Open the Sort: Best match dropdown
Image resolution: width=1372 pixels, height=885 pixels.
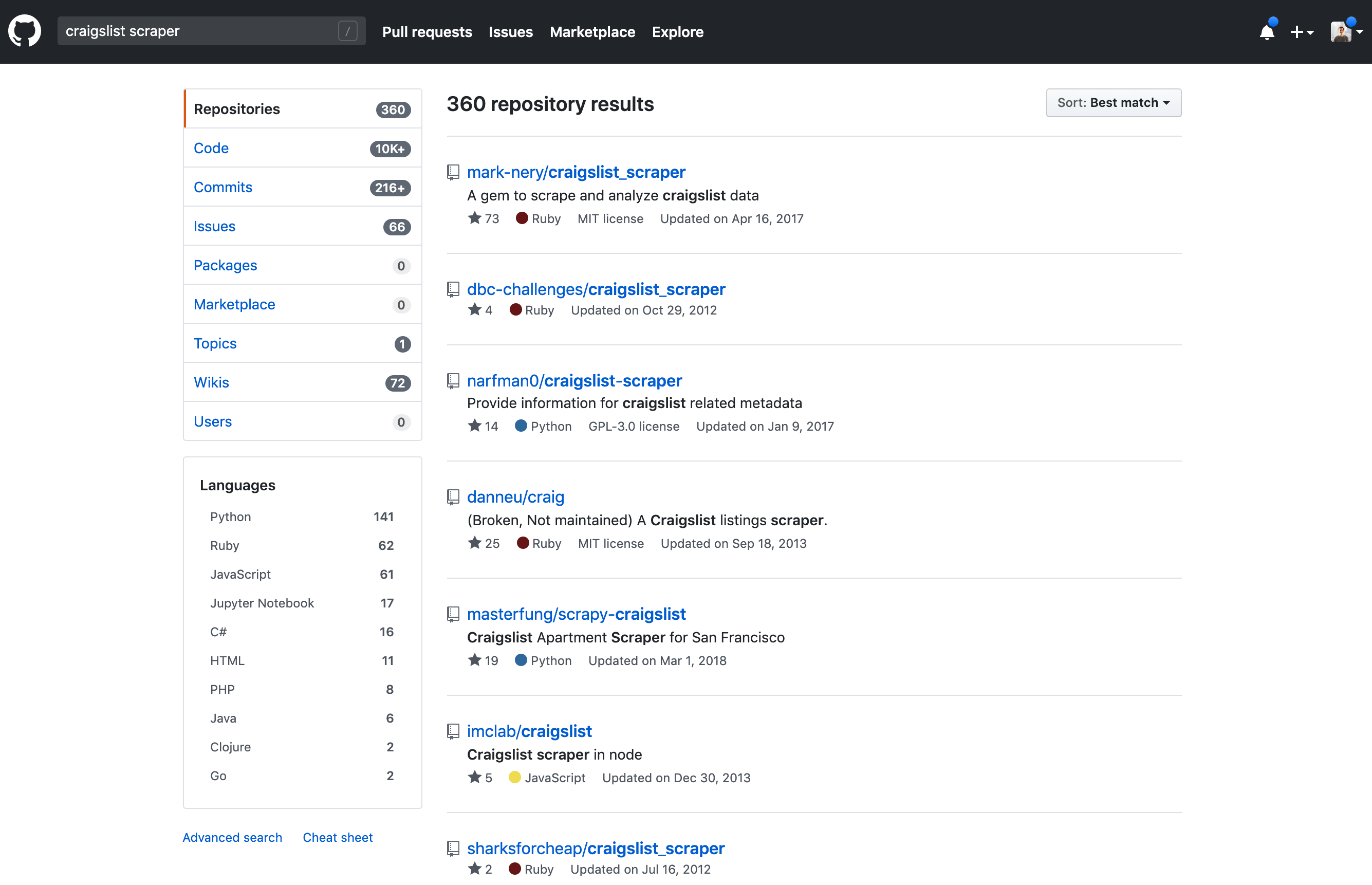coord(1114,103)
